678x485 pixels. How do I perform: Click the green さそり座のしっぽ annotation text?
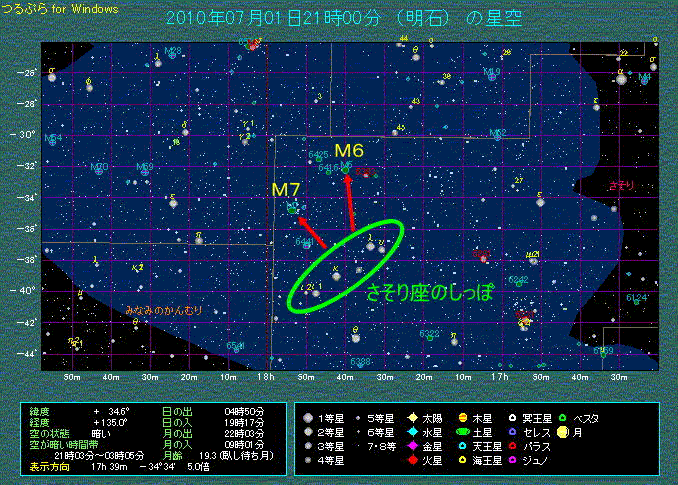(x=430, y=293)
